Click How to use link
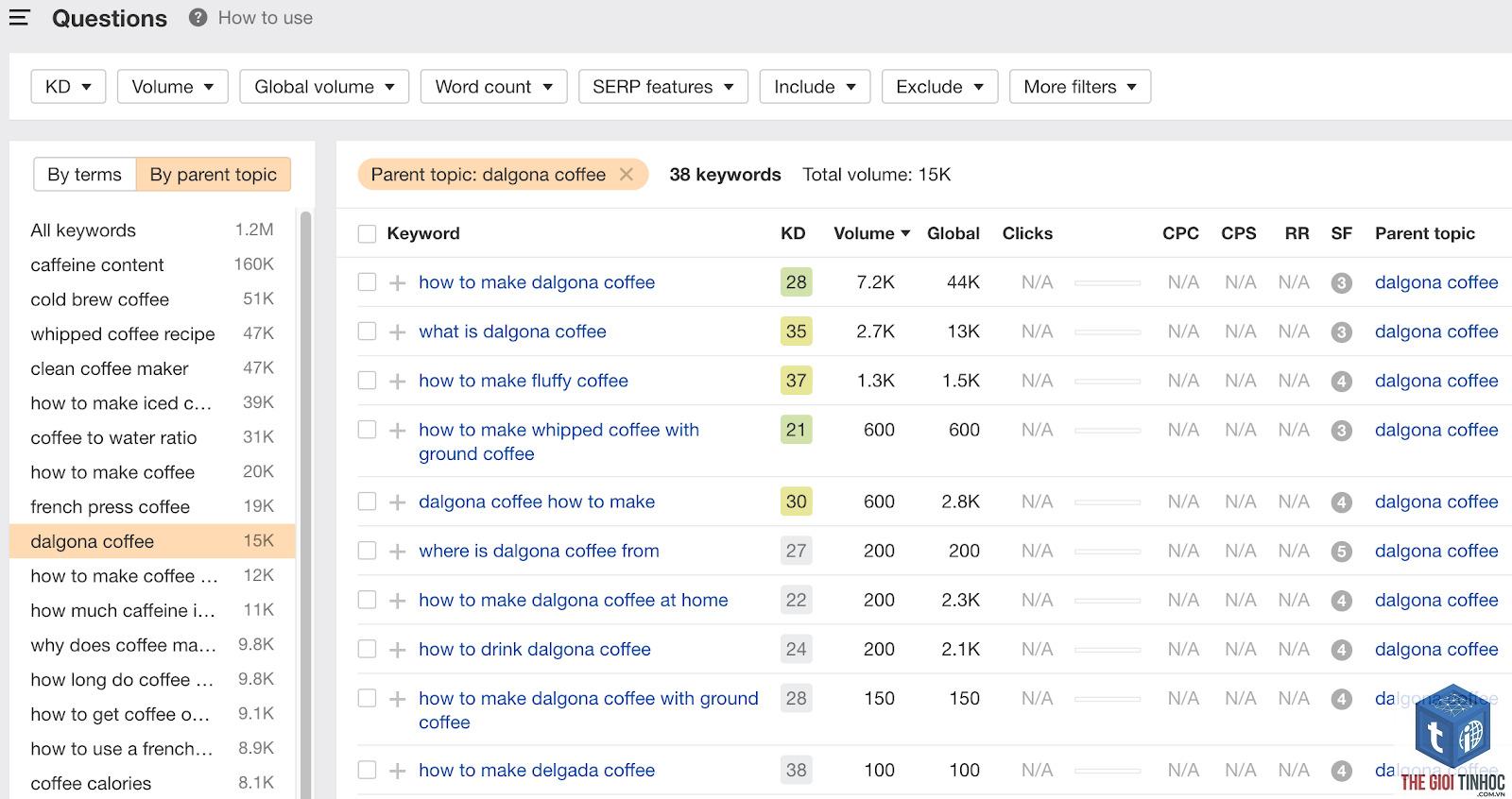This screenshot has width=1512, height=799. point(266,17)
